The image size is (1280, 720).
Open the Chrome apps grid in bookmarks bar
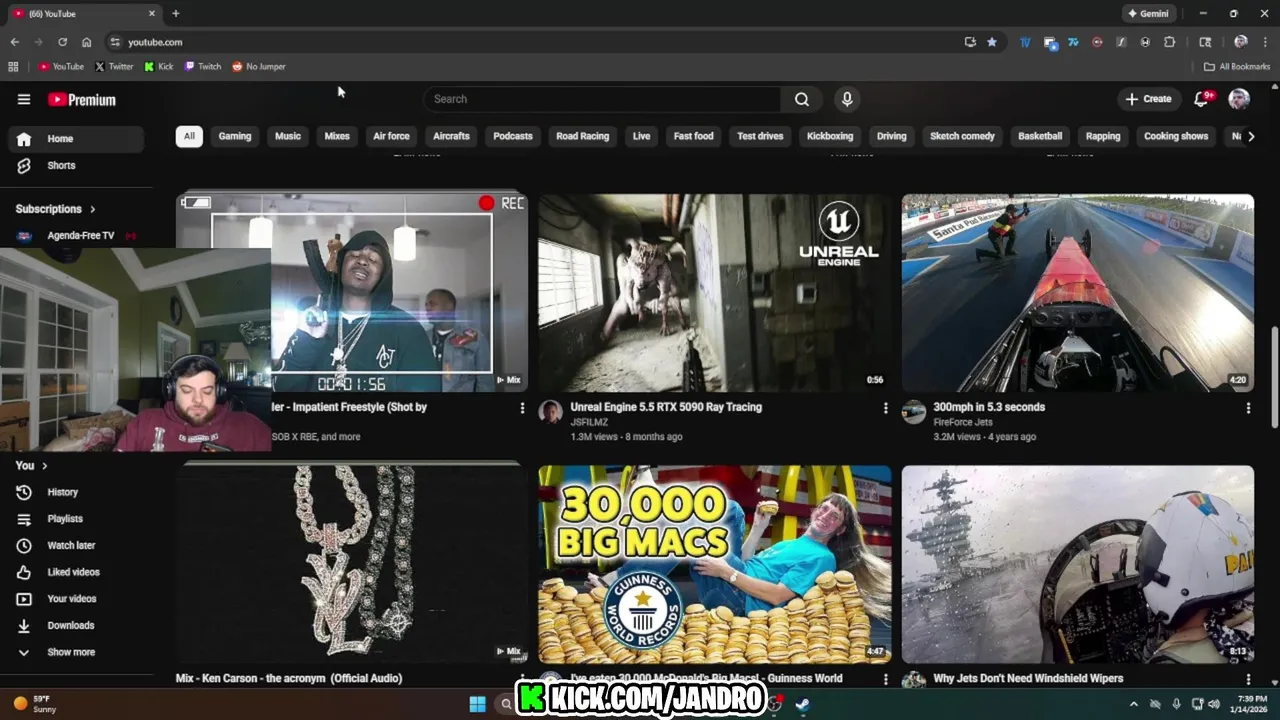coord(13,67)
